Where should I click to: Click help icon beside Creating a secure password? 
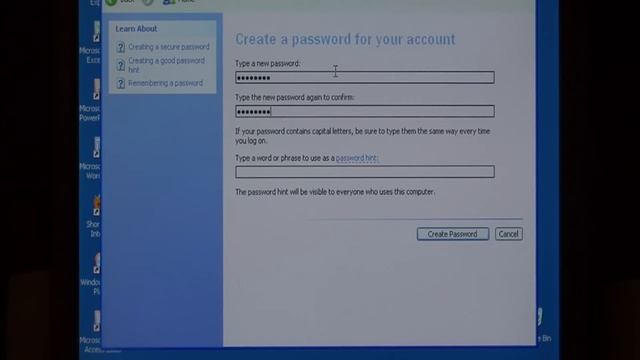(x=120, y=47)
